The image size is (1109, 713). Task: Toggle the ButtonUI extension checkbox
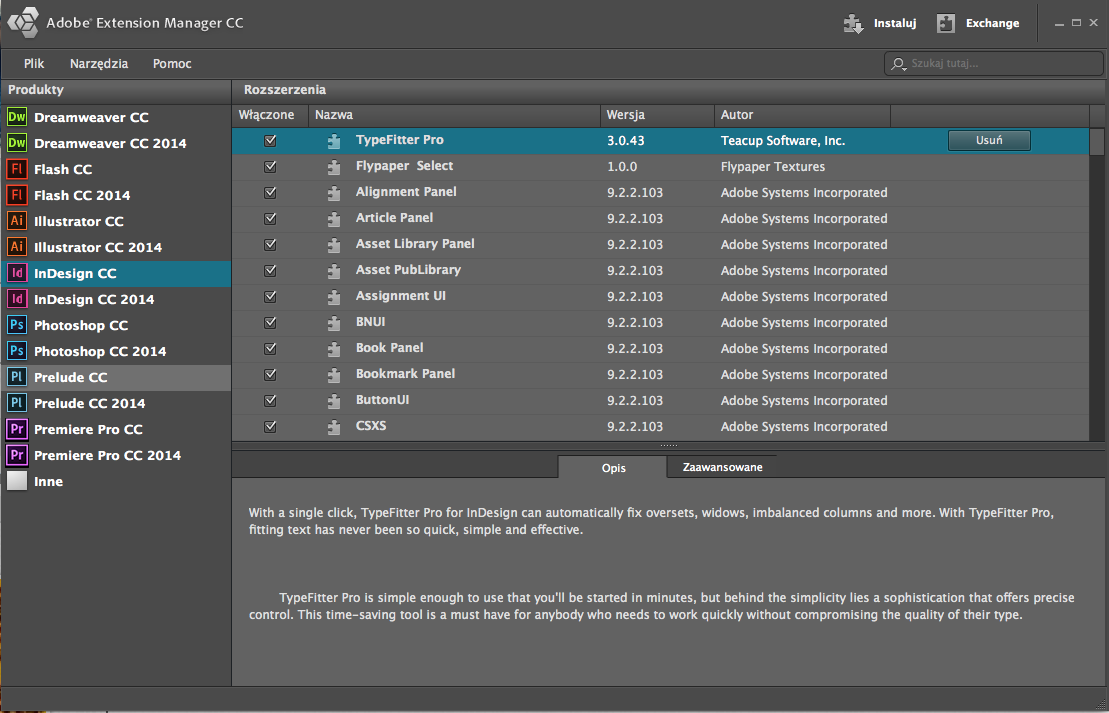pyautogui.click(x=270, y=400)
